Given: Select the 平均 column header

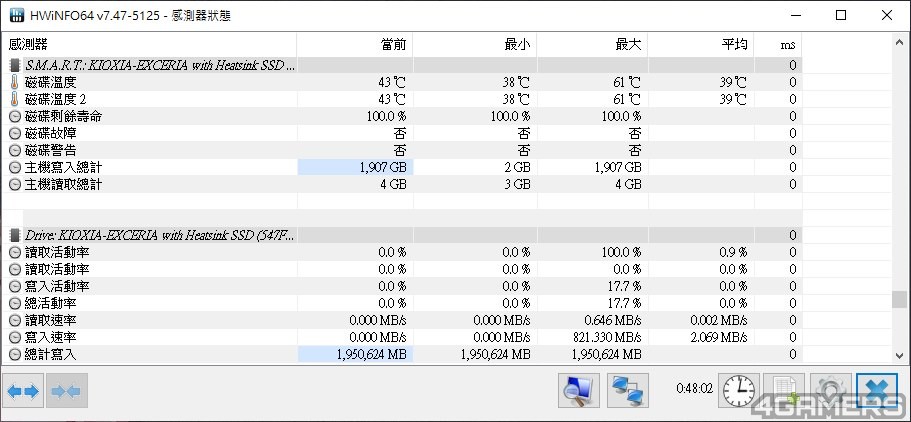Looking at the screenshot, I should click(701, 44).
